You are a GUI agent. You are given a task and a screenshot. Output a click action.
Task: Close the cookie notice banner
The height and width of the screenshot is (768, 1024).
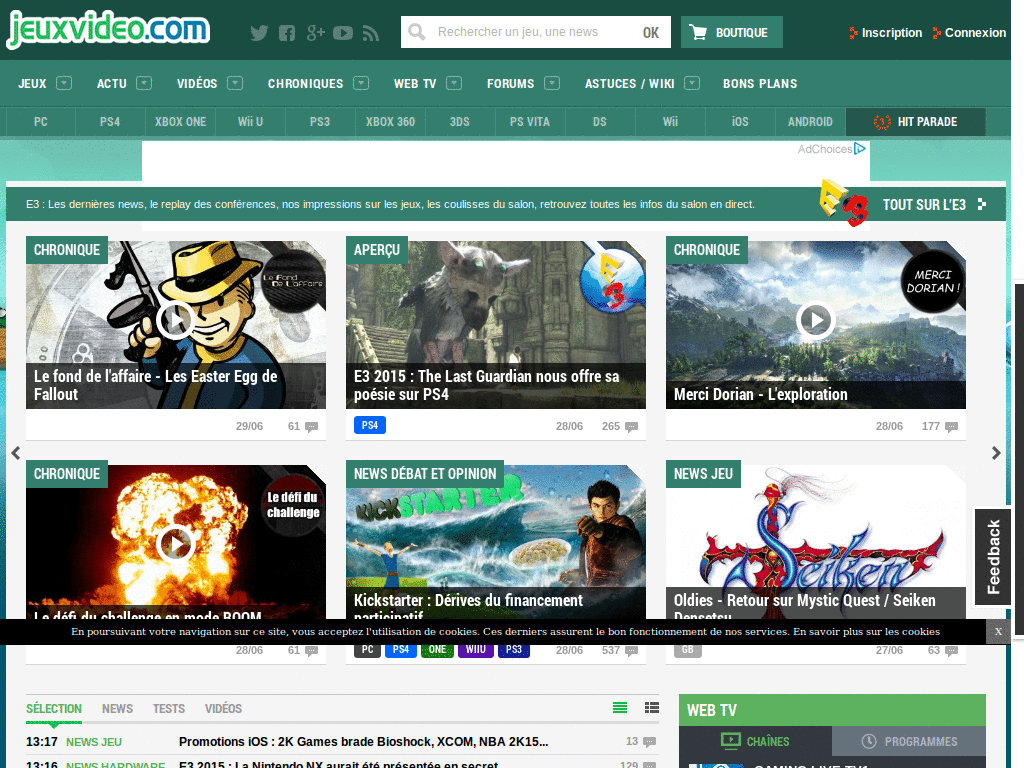[x=998, y=632]
